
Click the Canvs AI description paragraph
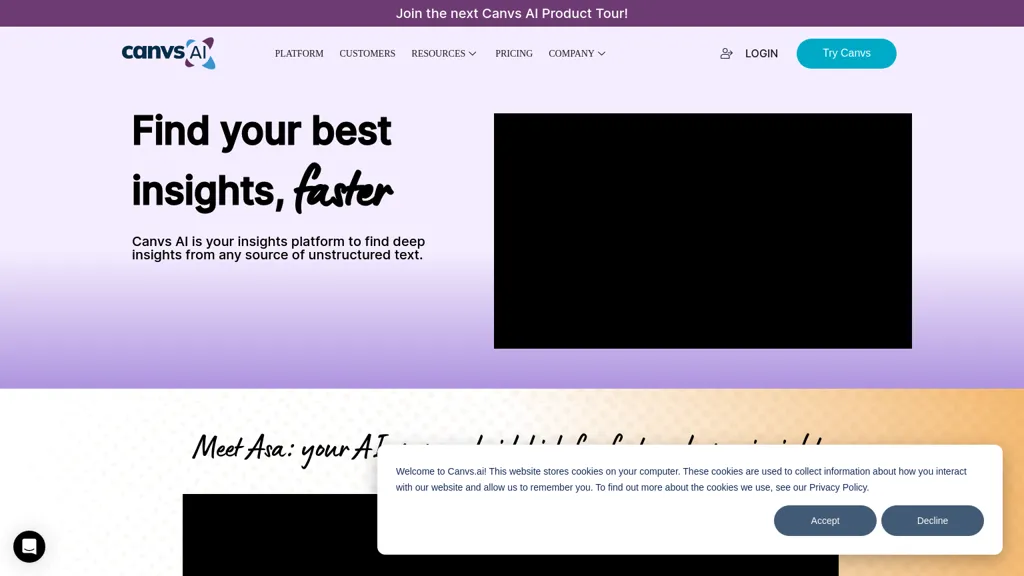click(279, 248)
